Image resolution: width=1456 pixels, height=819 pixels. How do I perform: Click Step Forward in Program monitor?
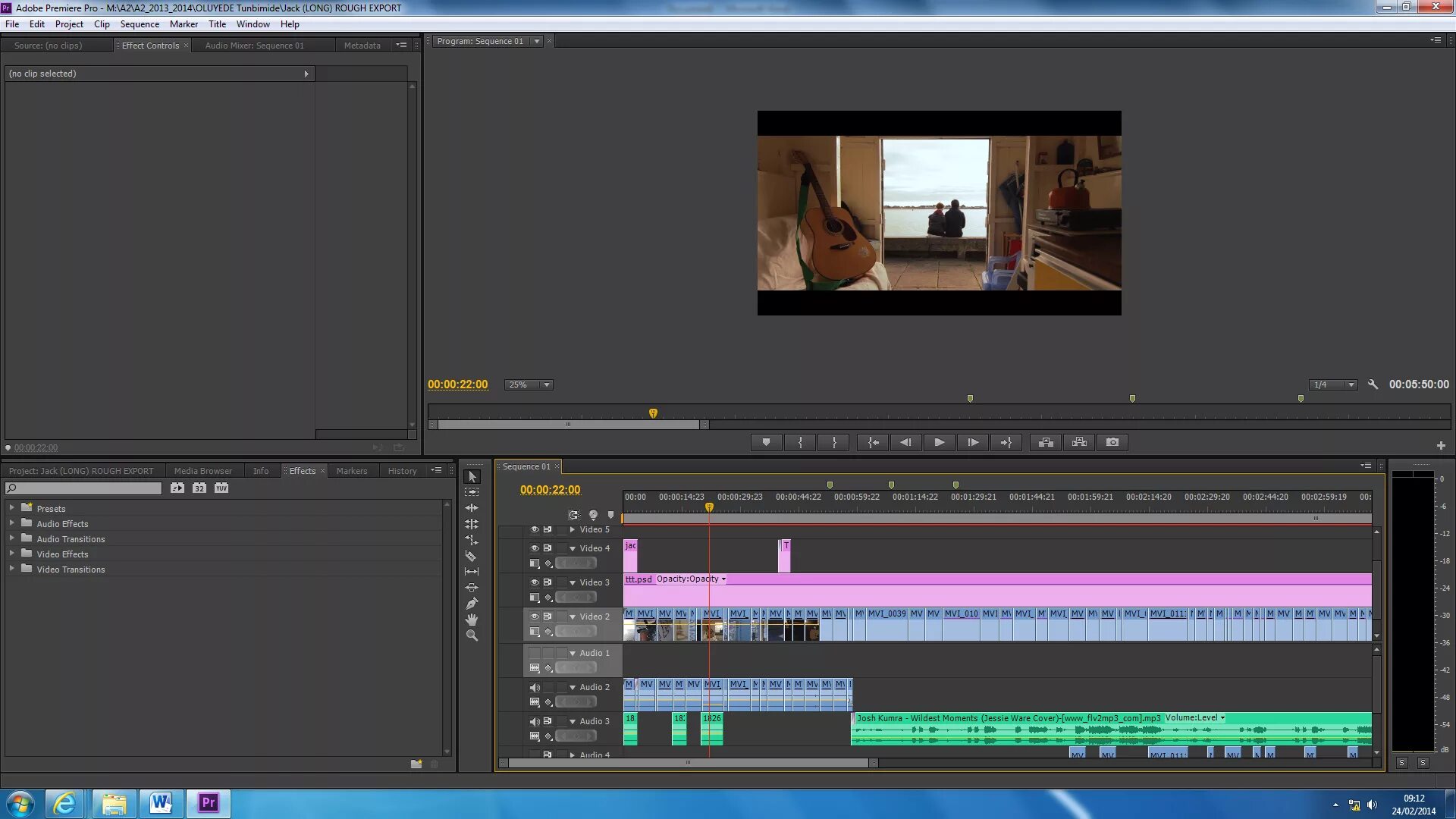click(x=973, y=442)
